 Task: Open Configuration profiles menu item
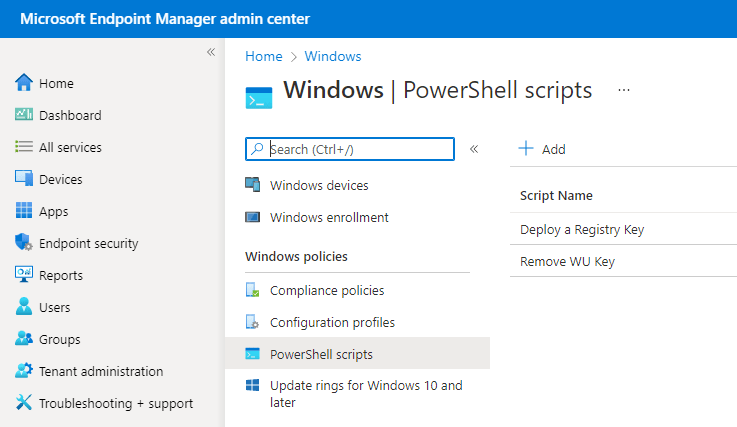point(331,323)
